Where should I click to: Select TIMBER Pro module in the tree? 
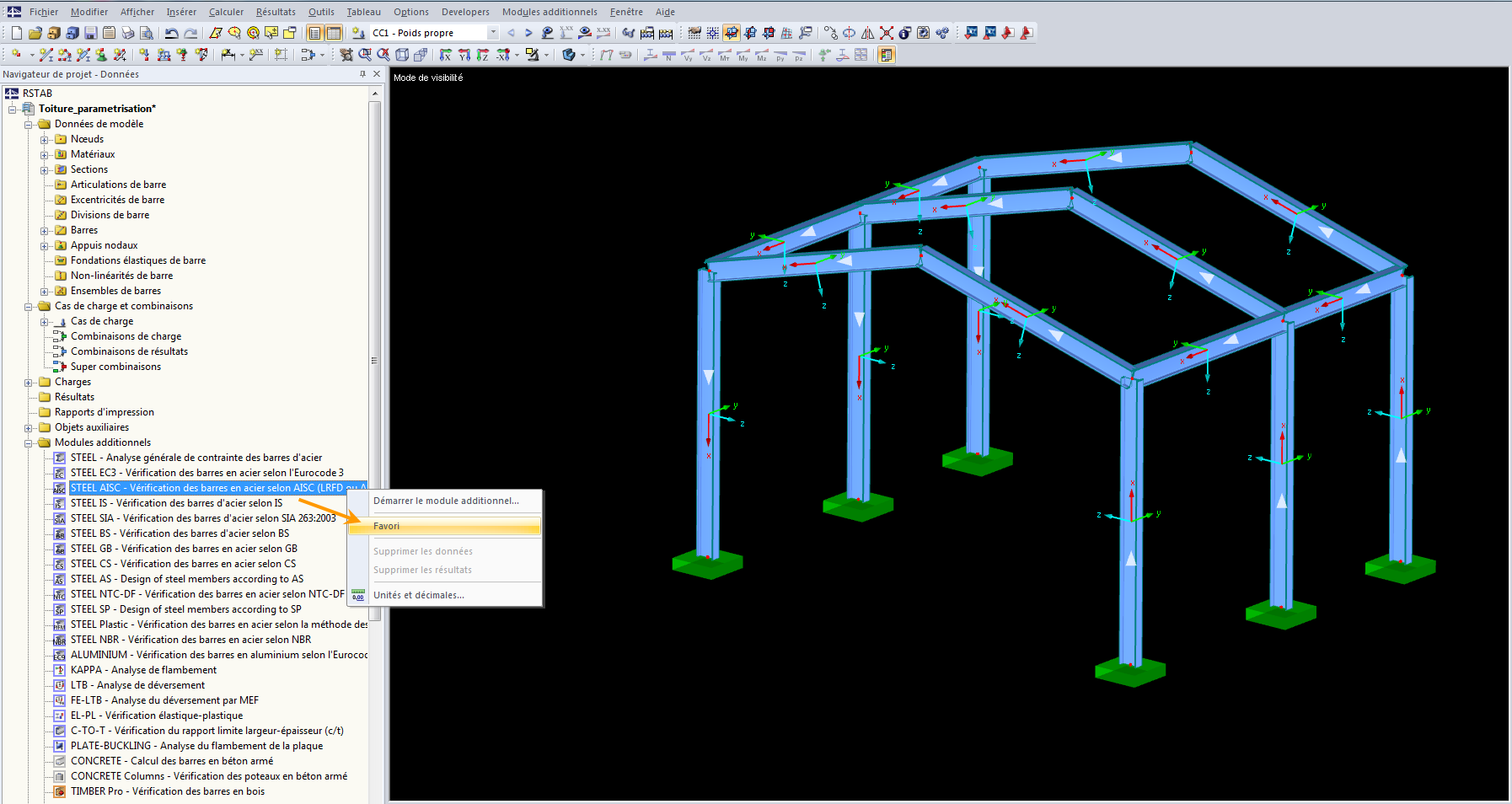pyautogui.click(x=167, y=791)
